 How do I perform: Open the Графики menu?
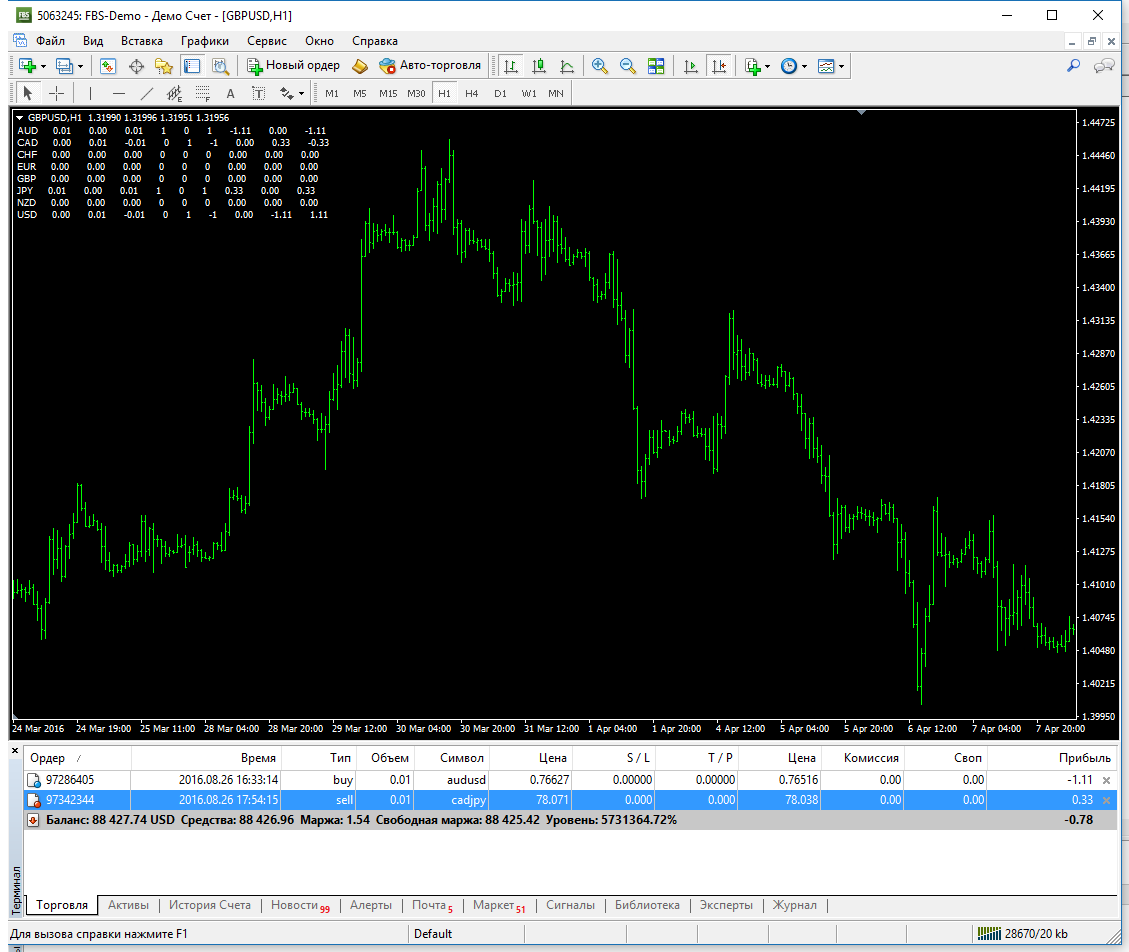pos(205,41)
